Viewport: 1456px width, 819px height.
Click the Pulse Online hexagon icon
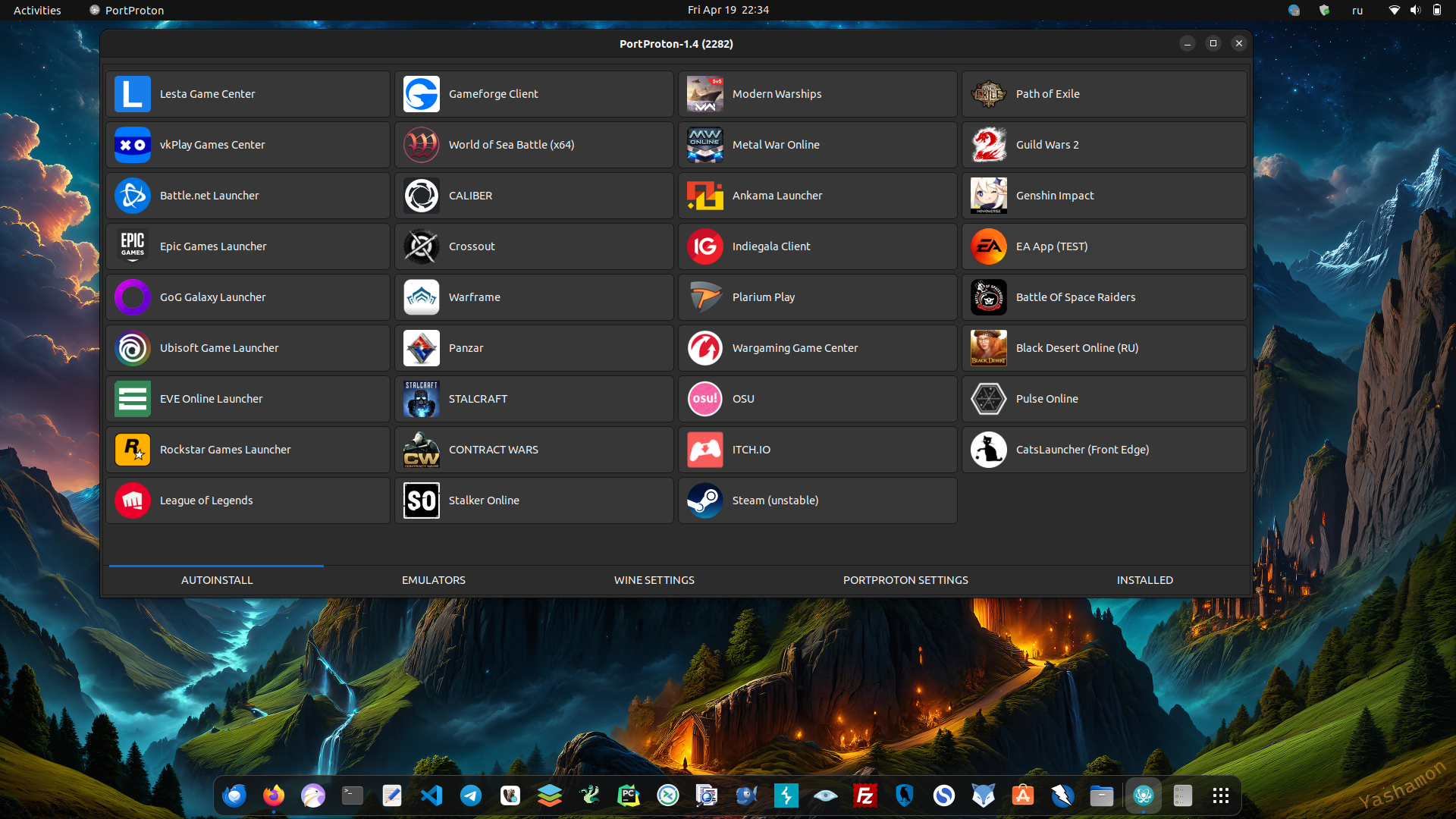point(989,399)
